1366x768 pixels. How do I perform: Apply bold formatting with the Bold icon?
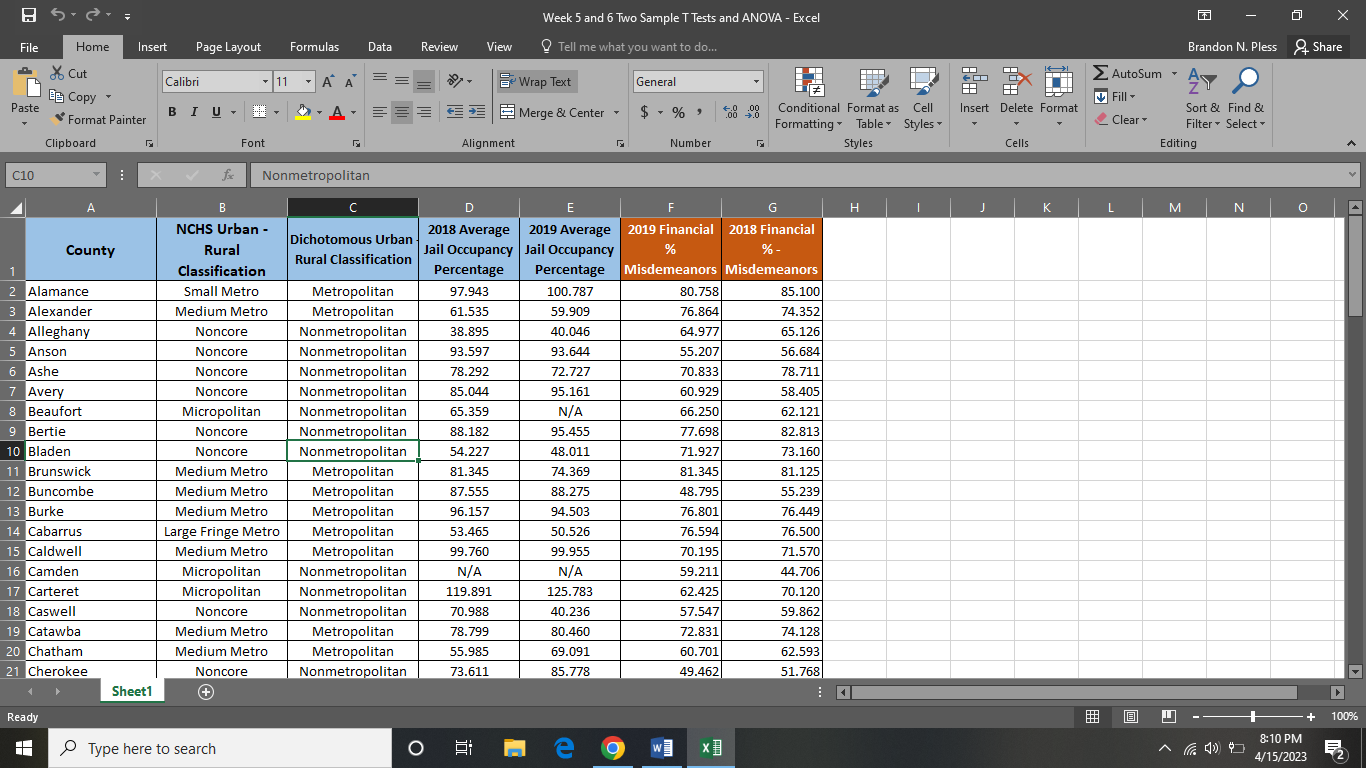point(172,112)
